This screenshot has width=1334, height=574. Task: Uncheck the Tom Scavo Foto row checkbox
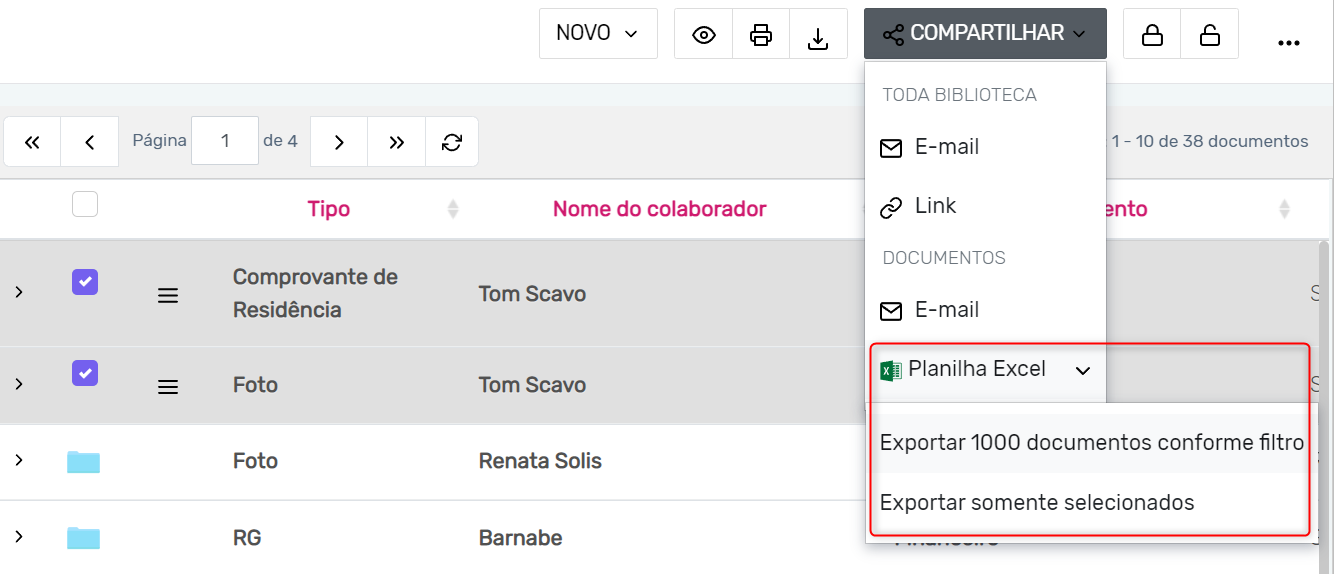point(85,373)
